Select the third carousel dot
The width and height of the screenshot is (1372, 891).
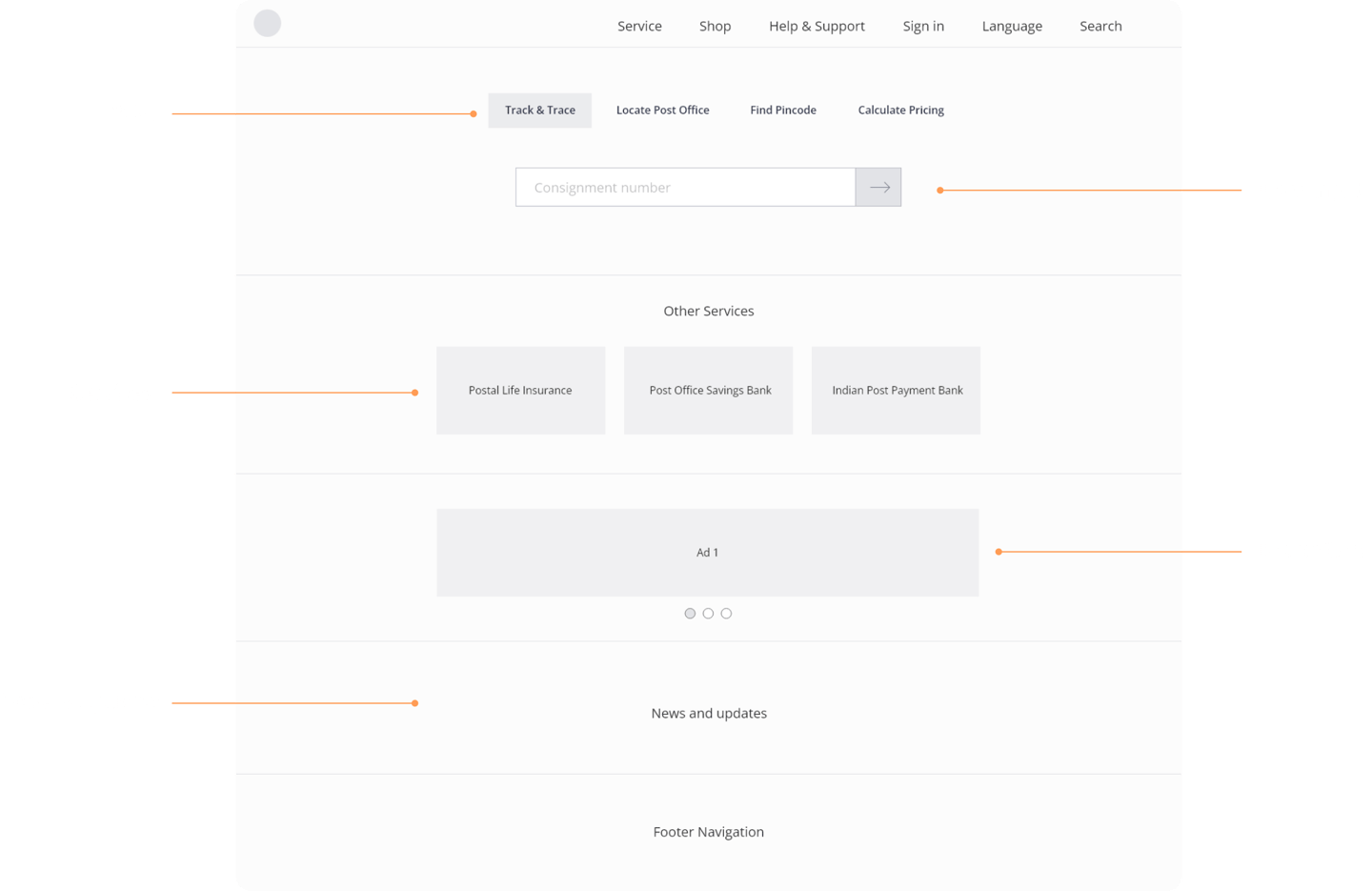(x=726, y=614)
